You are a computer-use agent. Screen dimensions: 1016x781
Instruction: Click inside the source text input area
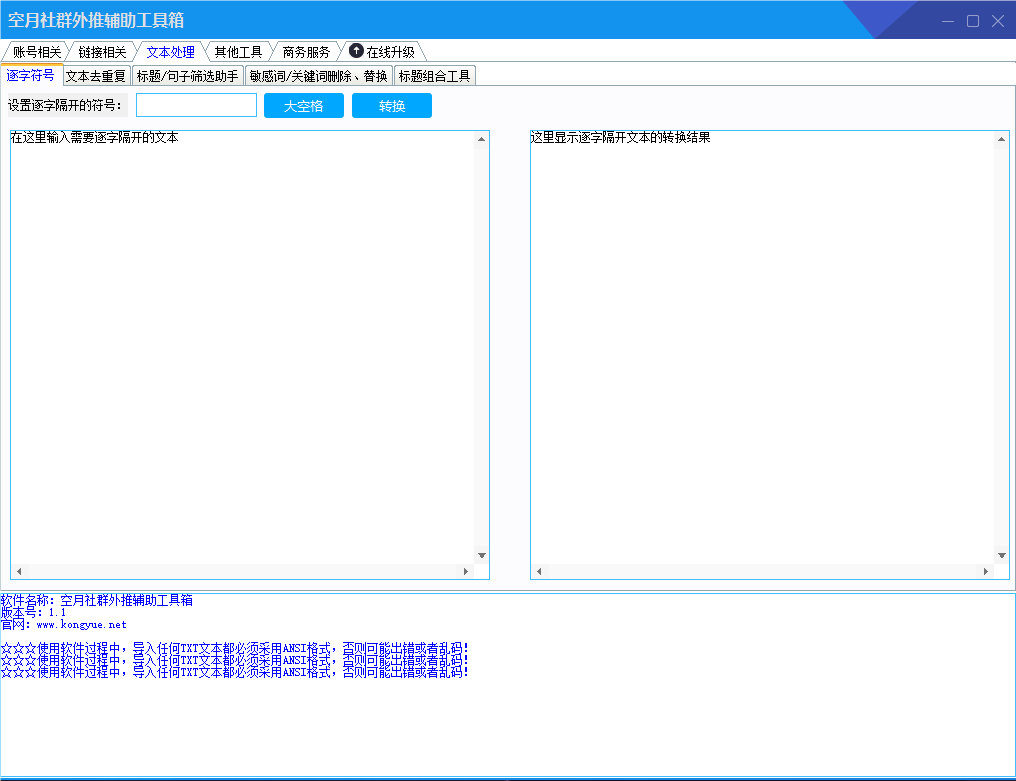(242, 347)
